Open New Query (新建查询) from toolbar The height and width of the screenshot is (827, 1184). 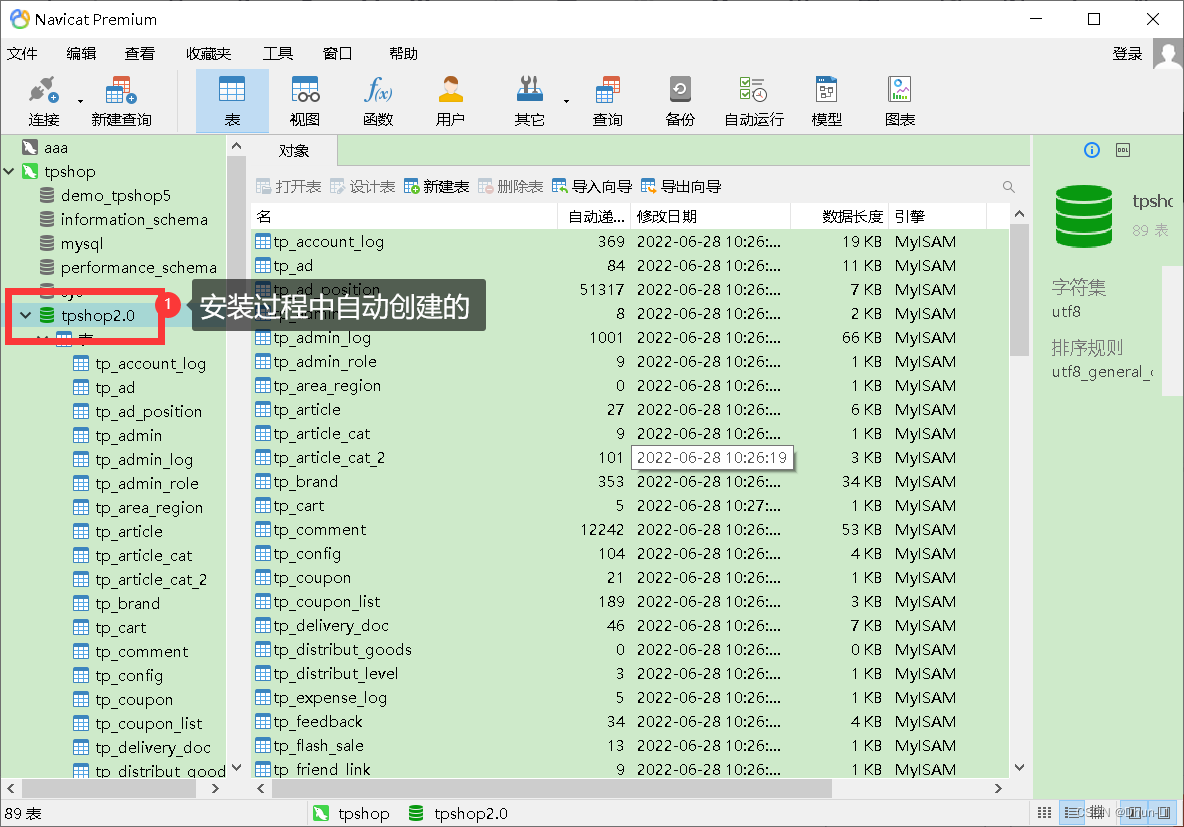(121, 101)
